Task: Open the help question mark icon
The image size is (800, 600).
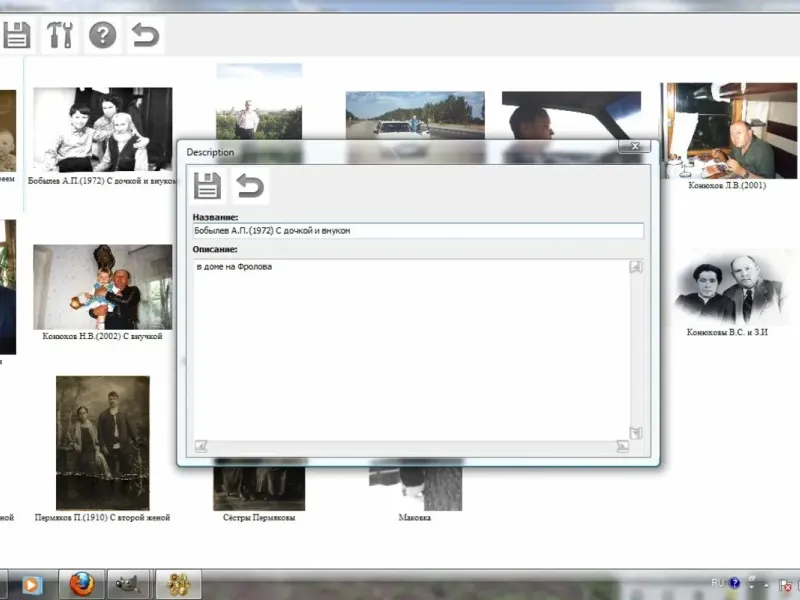Action: click(x=103, y=35)
